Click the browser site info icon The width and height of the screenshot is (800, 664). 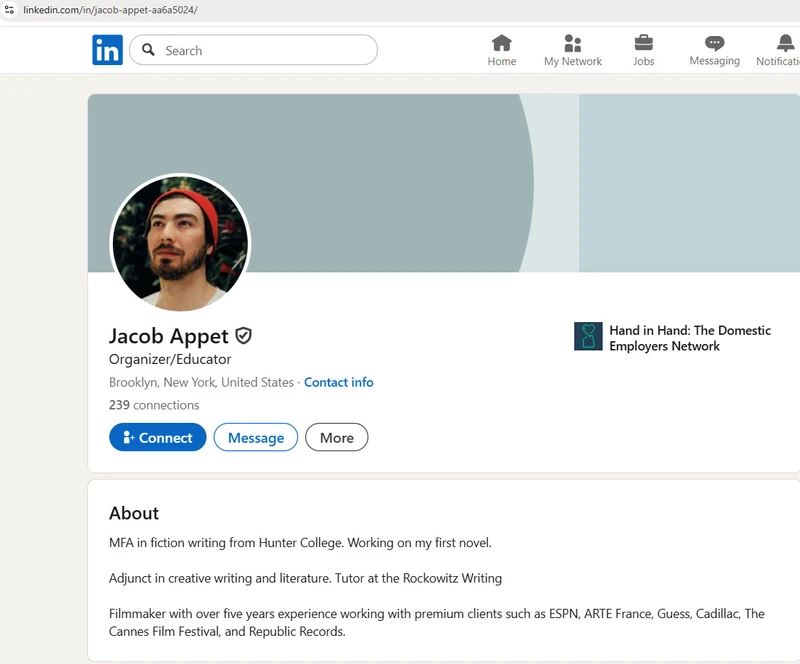(x=9, y=10)
